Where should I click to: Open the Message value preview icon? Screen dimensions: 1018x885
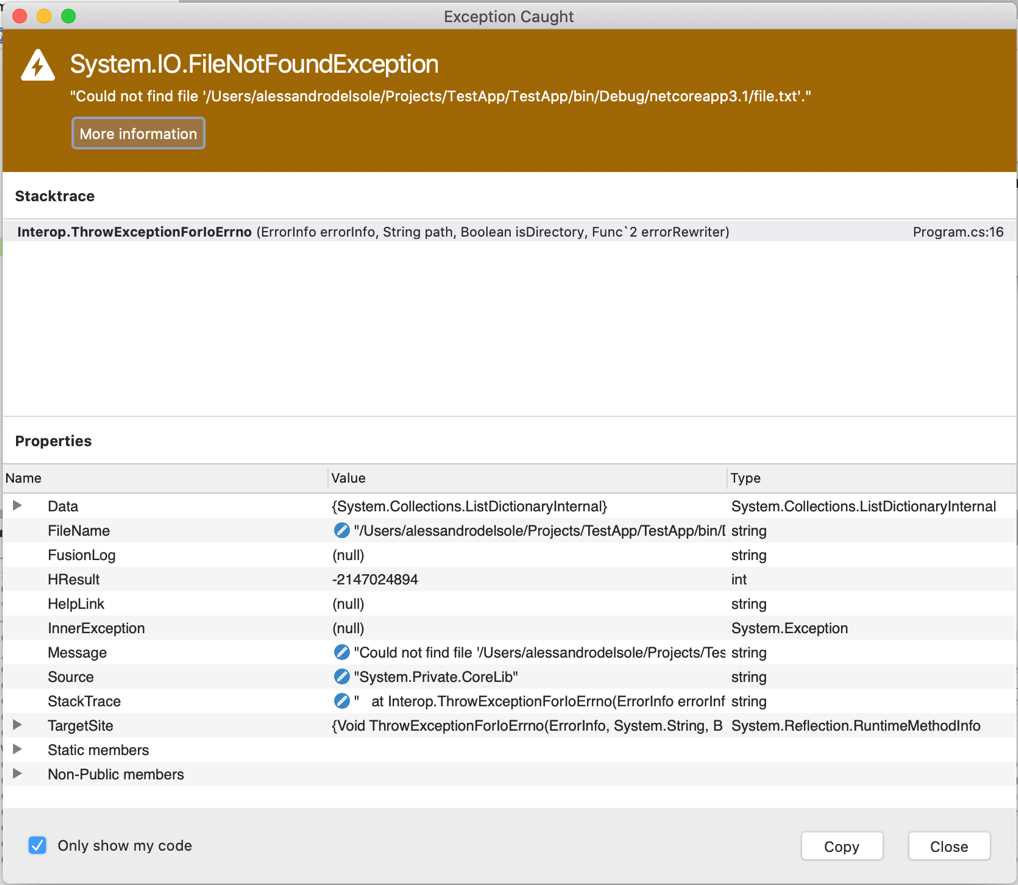[x=343, y=652]
